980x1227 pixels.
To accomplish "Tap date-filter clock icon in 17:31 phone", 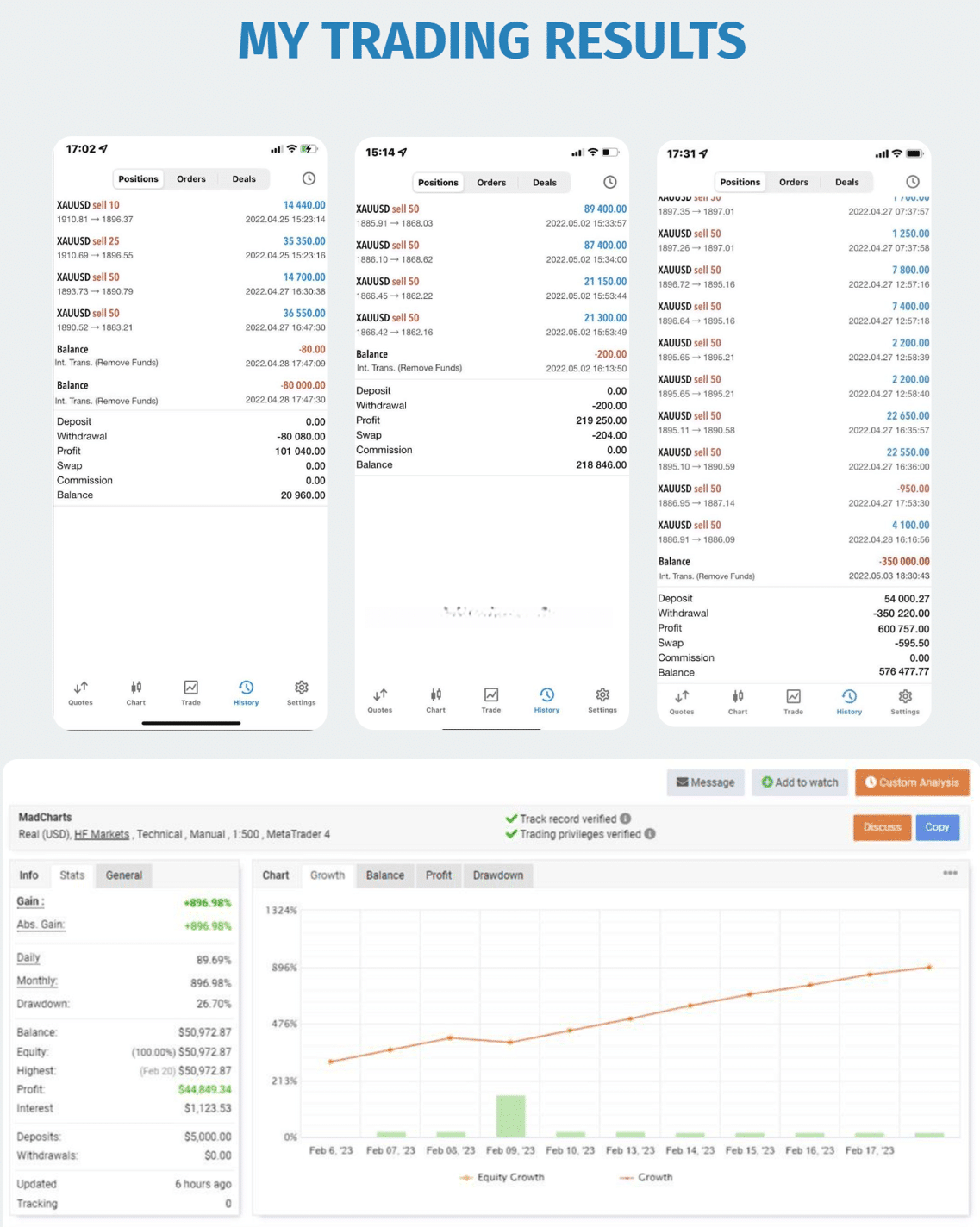I will pyautogui.click(x=912, y=182).
